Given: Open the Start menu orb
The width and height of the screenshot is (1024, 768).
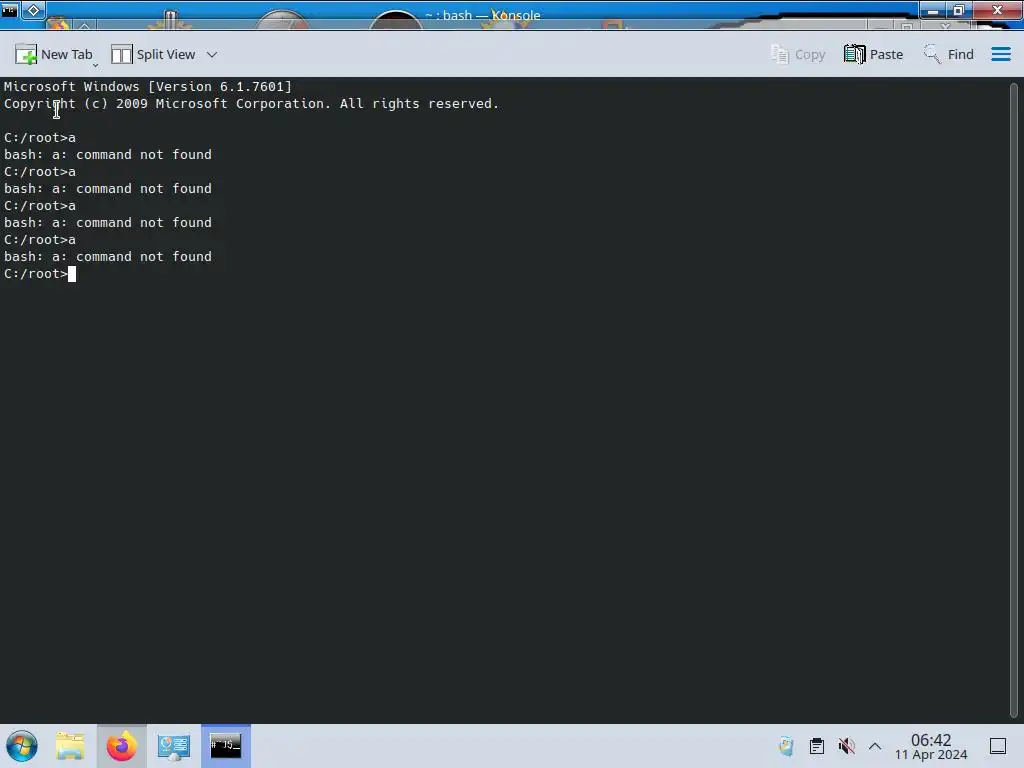Looking at the screenshot, I should (x=22, y=746).
